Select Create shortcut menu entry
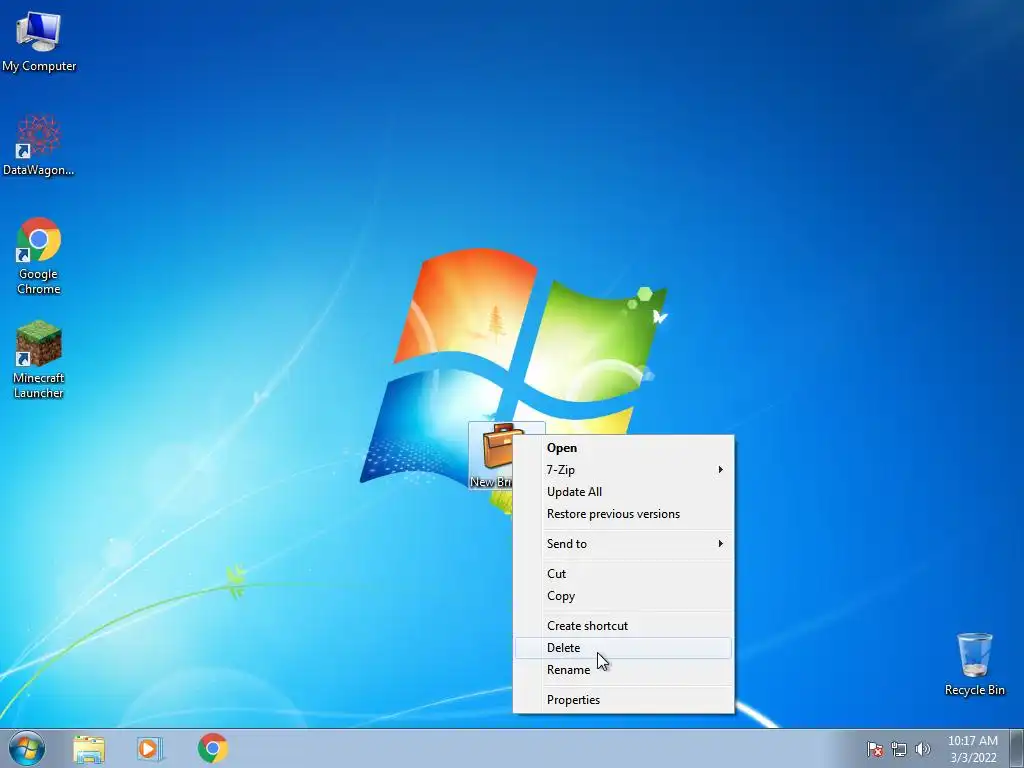Viewport: 1024px width, 768px height. [x=624, y=626]
